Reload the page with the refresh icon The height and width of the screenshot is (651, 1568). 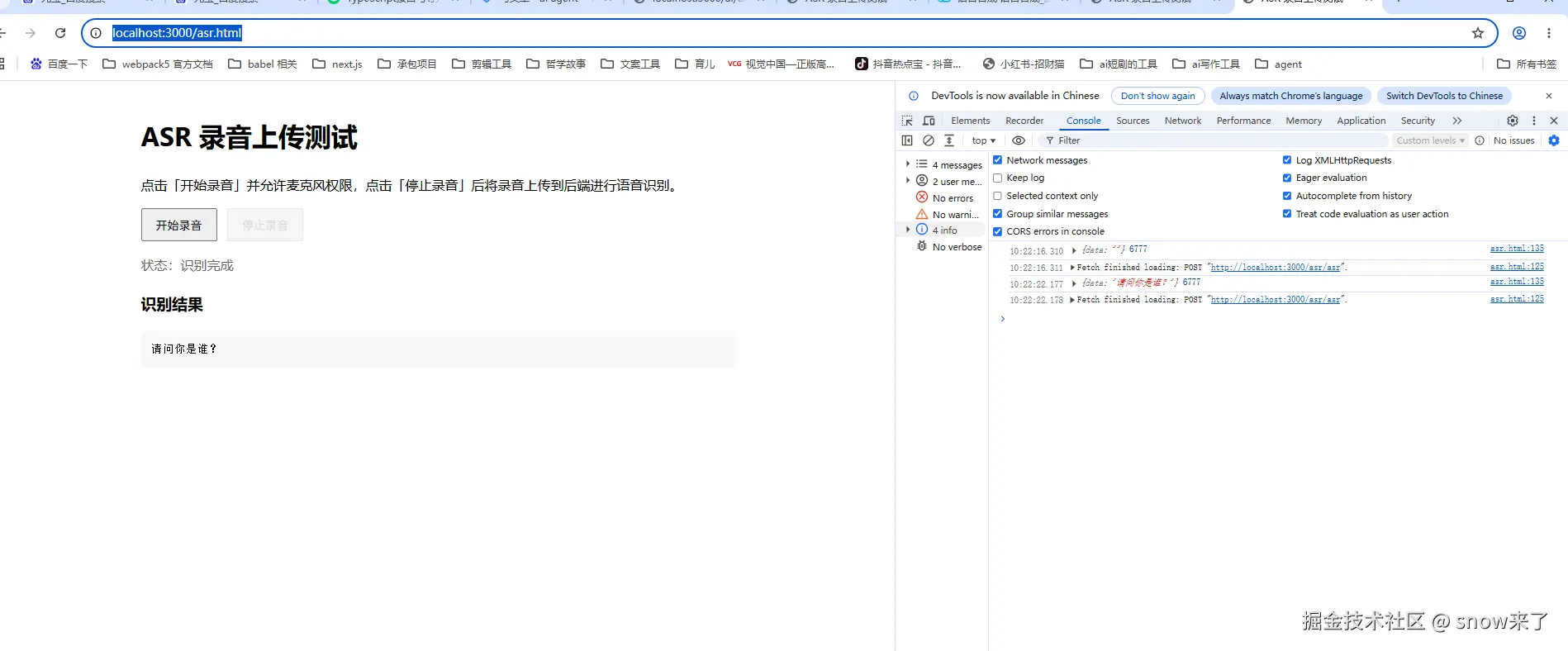coord(60,33)
